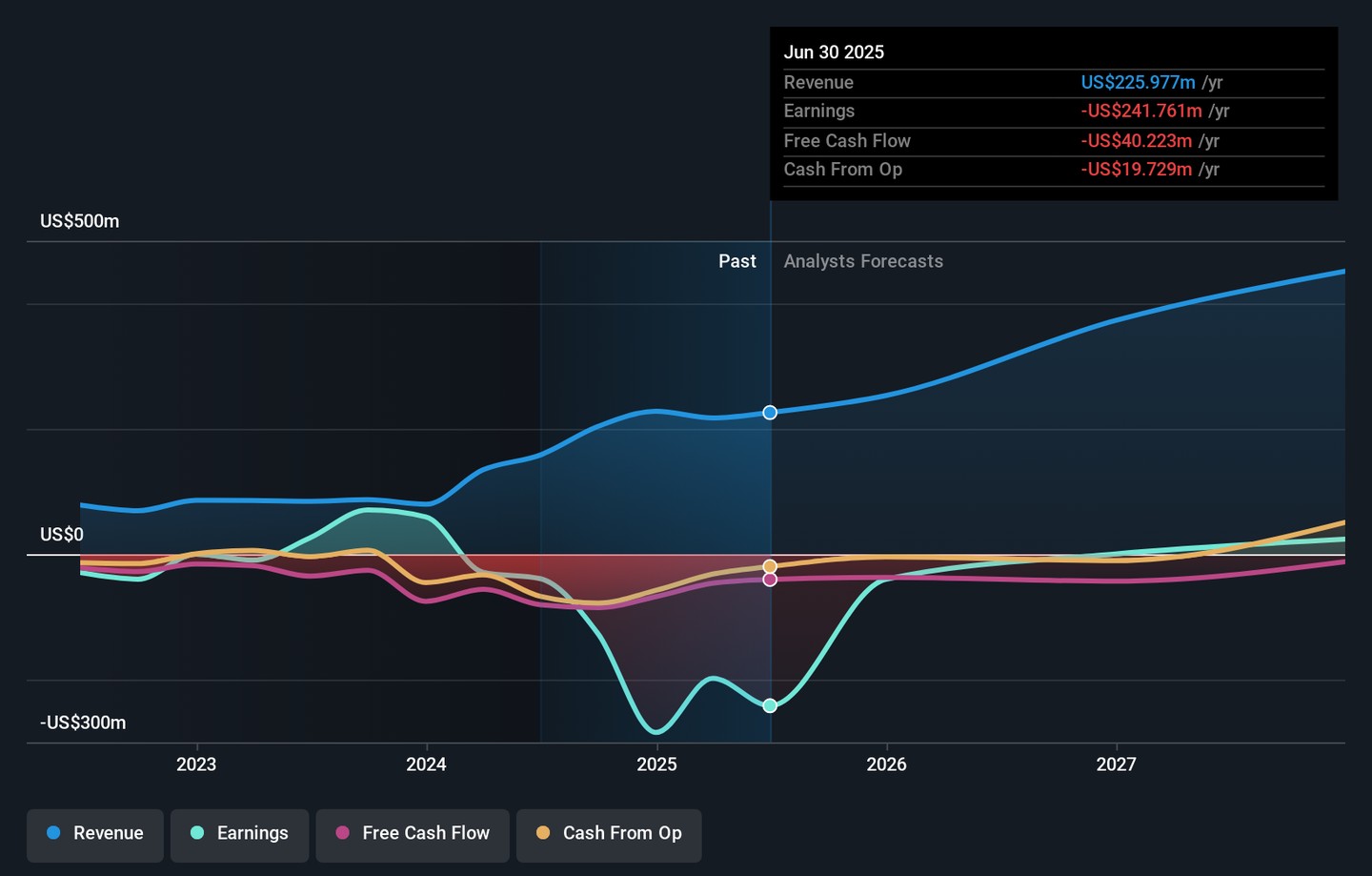Hide the Earnings series via legend
Image resolution: width=1372 pixels, height=876 pixels.
pyautogui.click(x=239, y=834)
